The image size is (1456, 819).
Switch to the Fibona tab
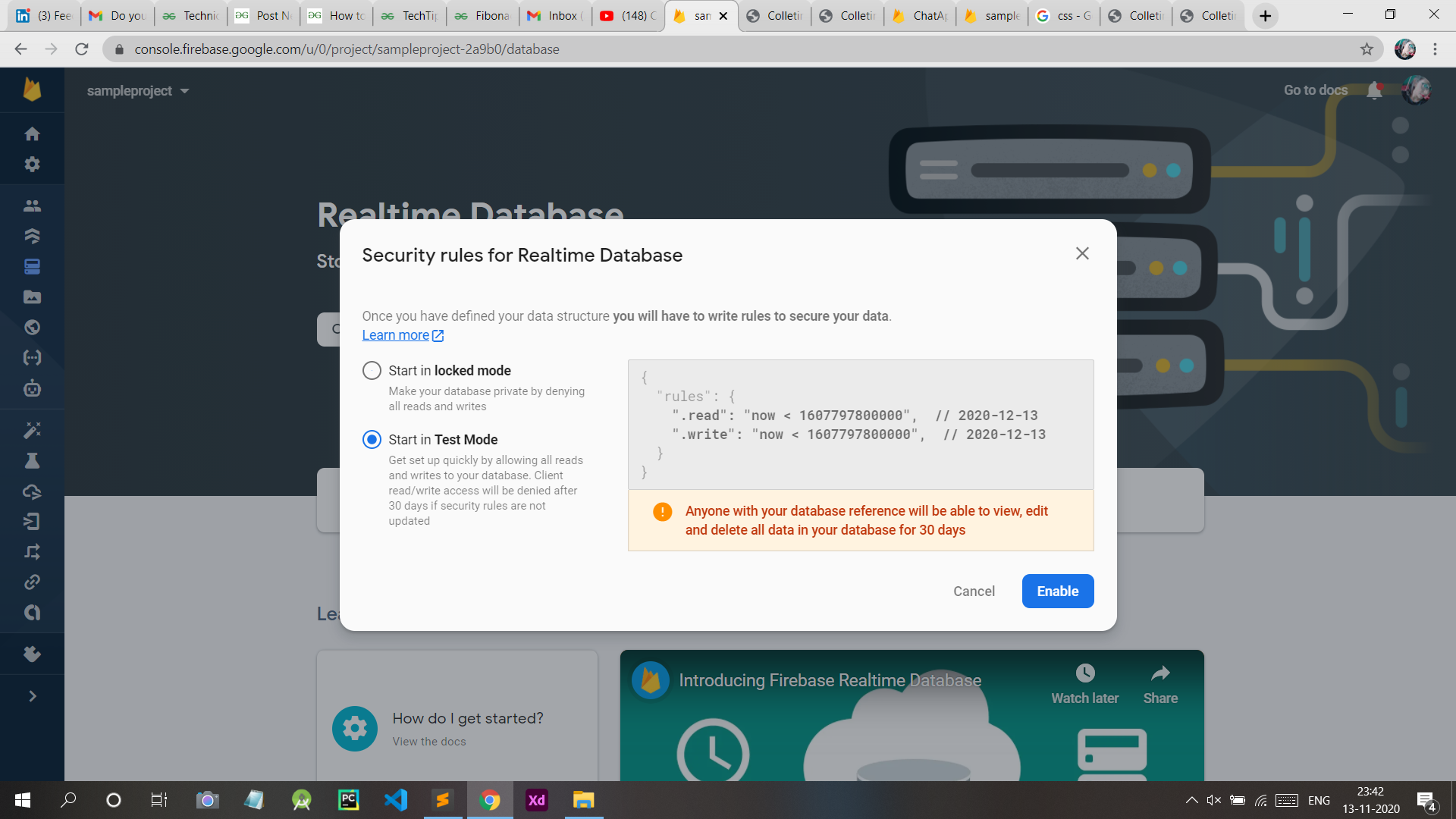[483, 16]
